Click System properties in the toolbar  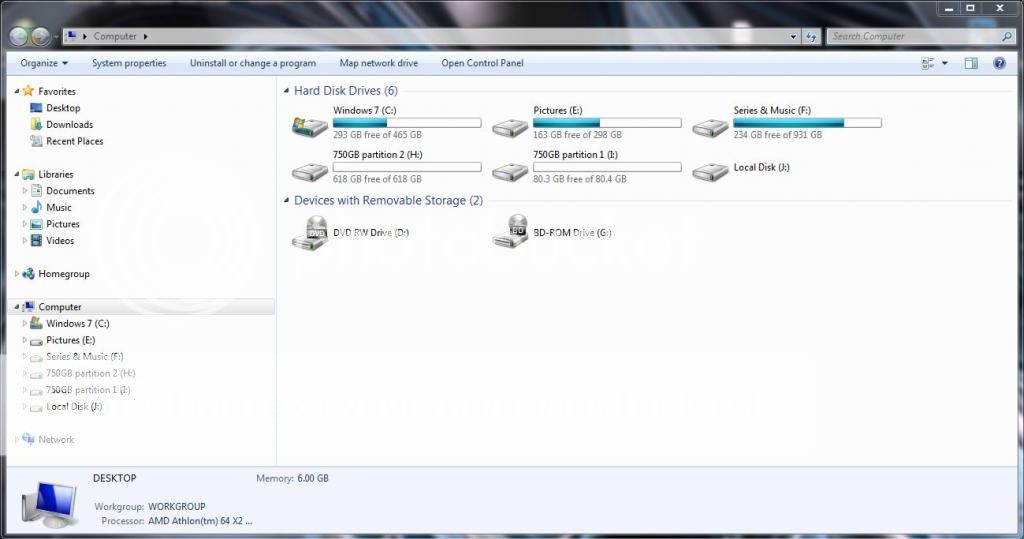point(129,63)
